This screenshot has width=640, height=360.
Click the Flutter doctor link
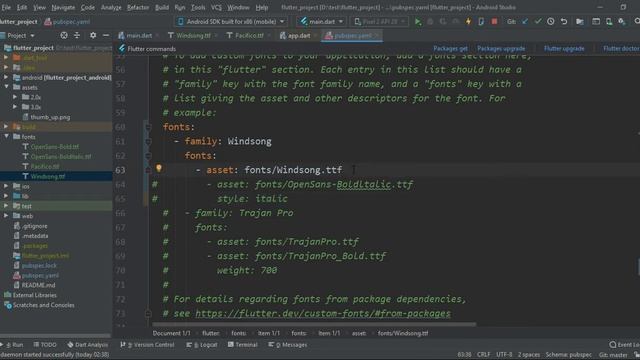point(621,49)
